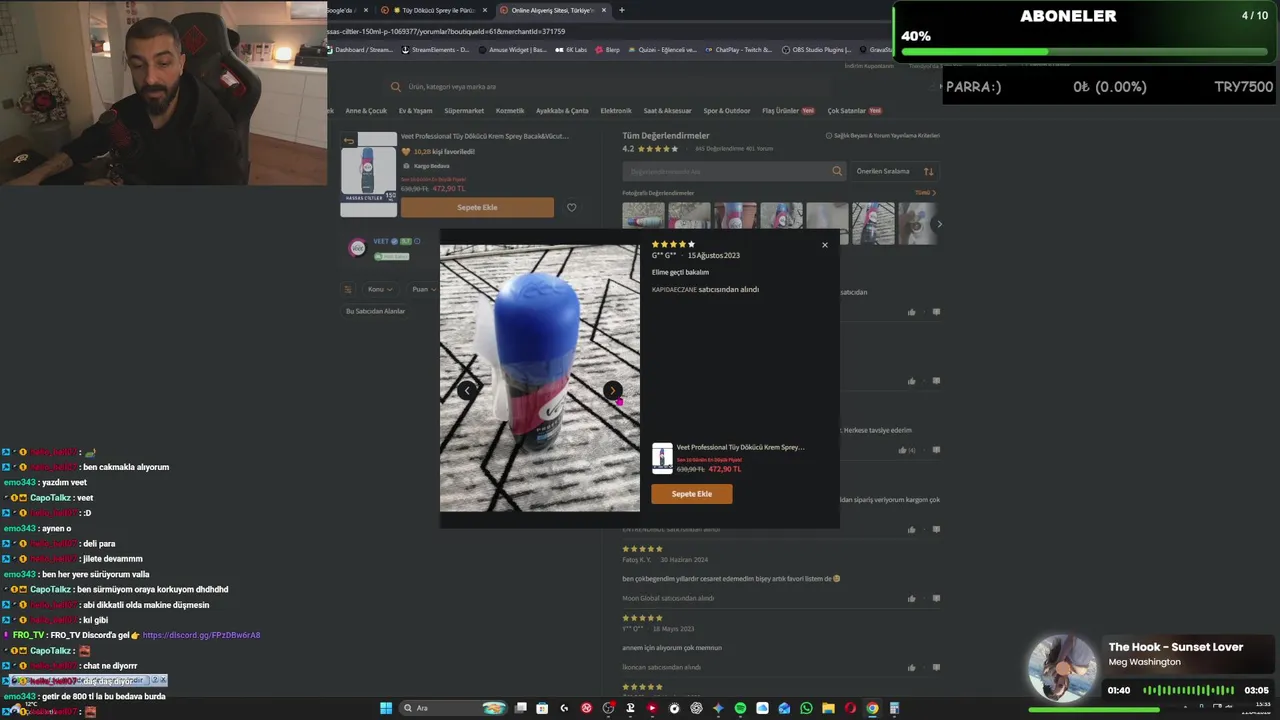Image resolution: width=1280 pixels, height=720 pixels.
Task: Show next review photo in popup
Action: (x=612, y=391)
